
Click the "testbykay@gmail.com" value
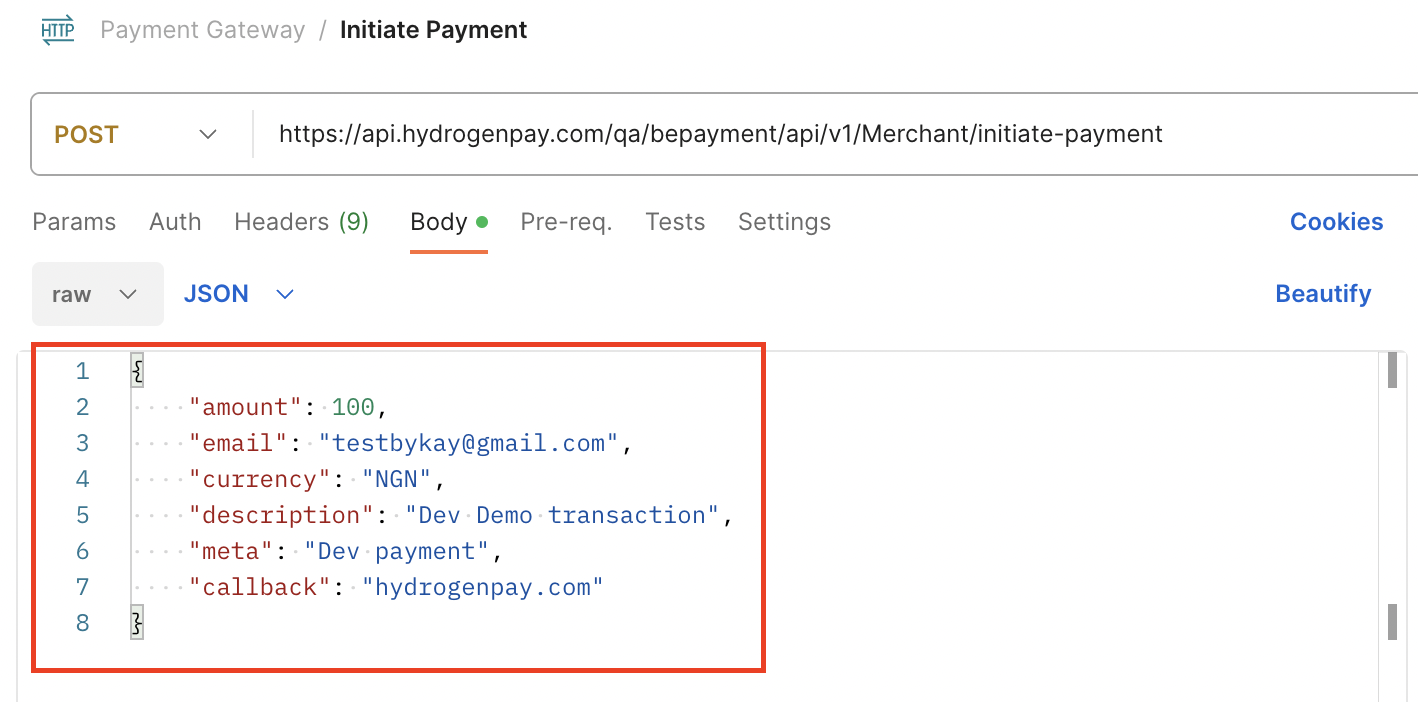point(470,443)
